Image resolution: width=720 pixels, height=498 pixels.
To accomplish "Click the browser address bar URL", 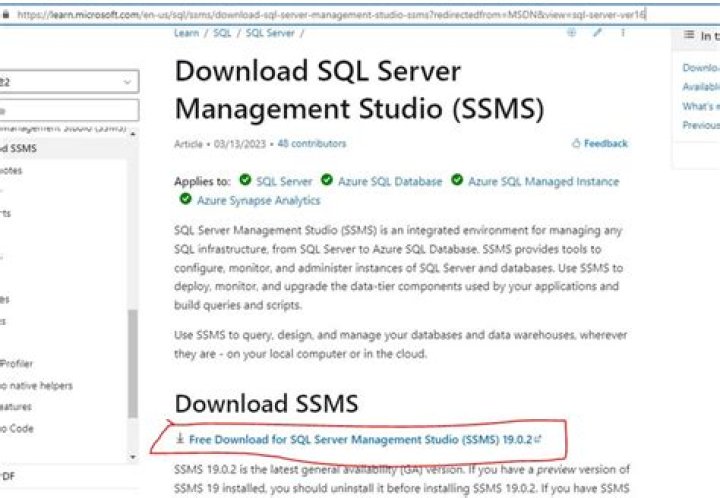I will coord(330,15).
